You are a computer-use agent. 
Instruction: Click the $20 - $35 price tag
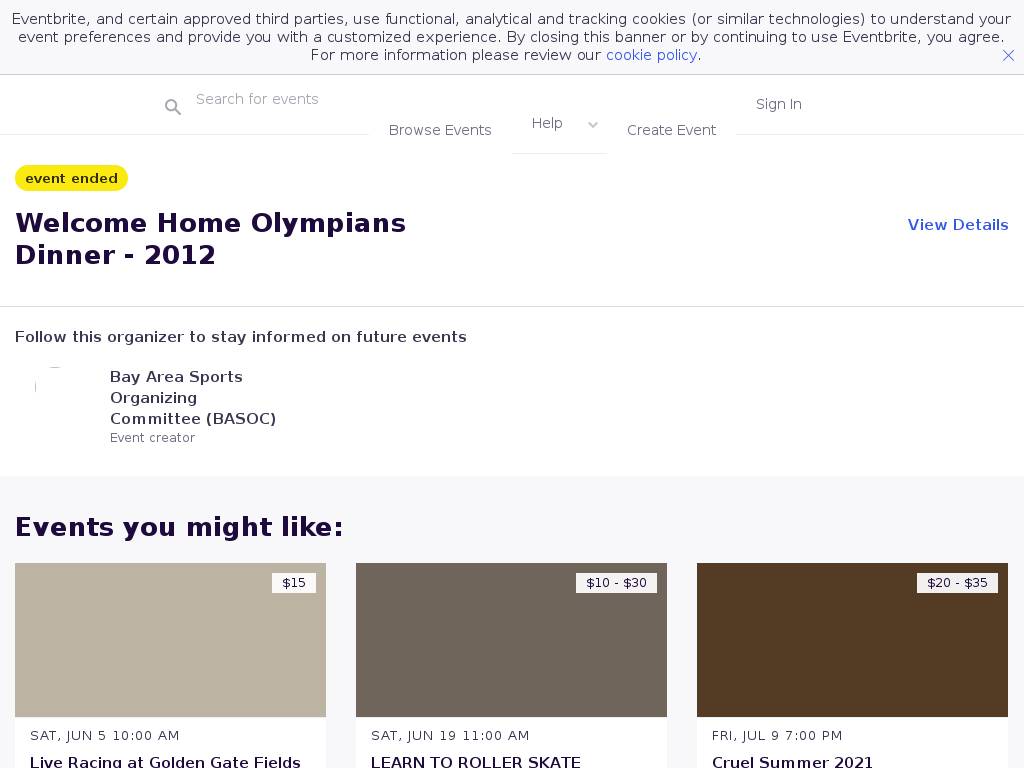coord(957,583)
